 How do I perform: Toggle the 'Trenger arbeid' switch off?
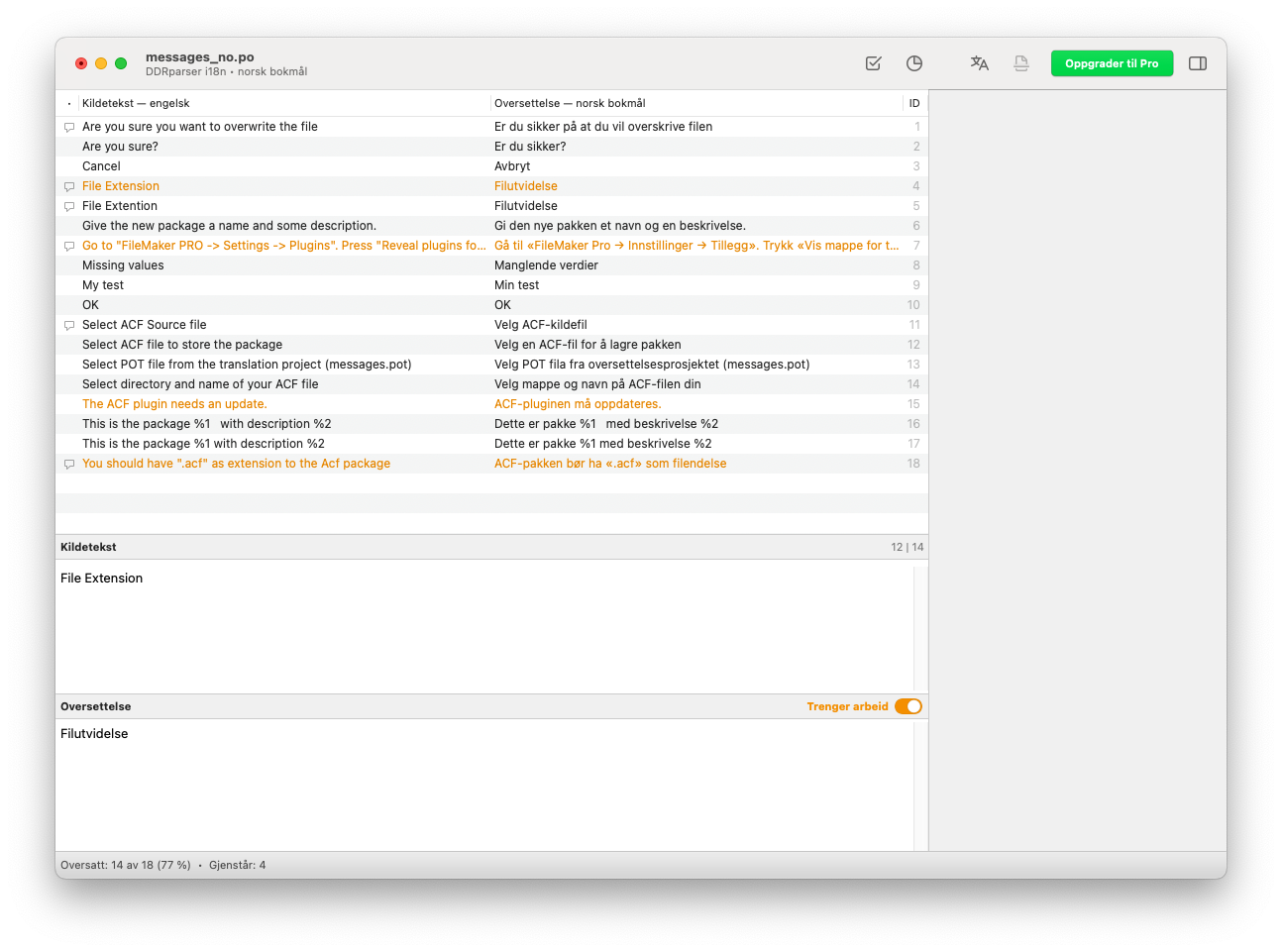pyautogui.click(x=908, y=706)
